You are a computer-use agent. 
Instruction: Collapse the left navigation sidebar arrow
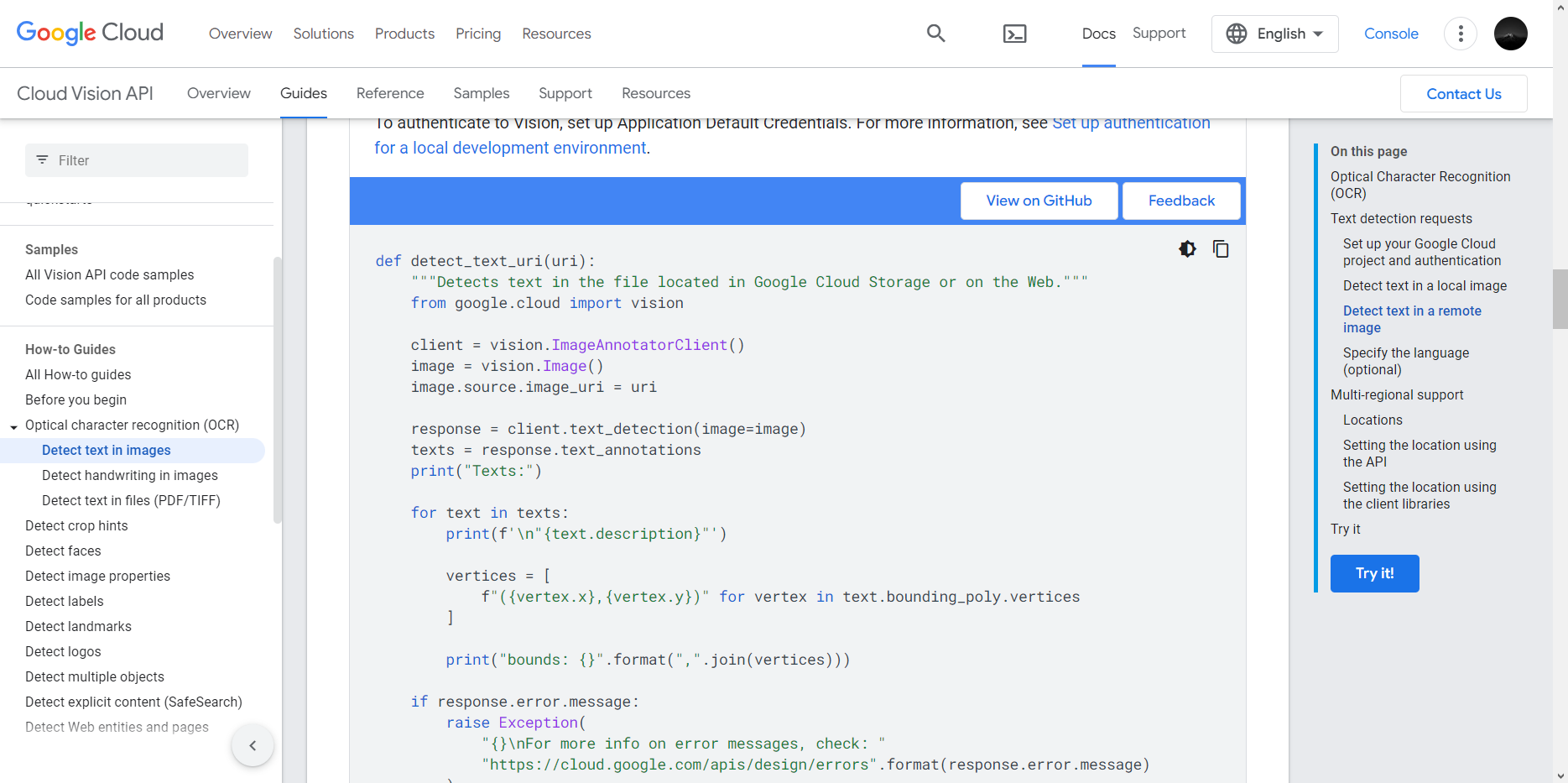[253, 745]
